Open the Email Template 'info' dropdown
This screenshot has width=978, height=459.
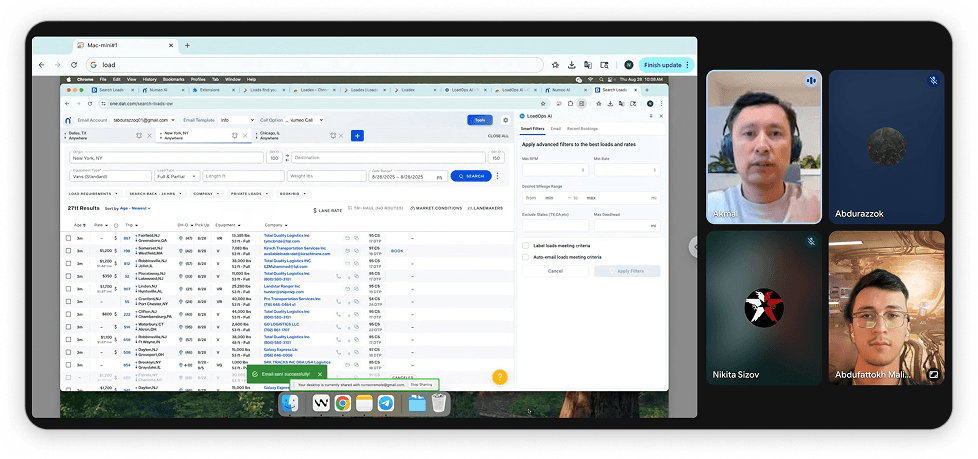tap(237, 120)
